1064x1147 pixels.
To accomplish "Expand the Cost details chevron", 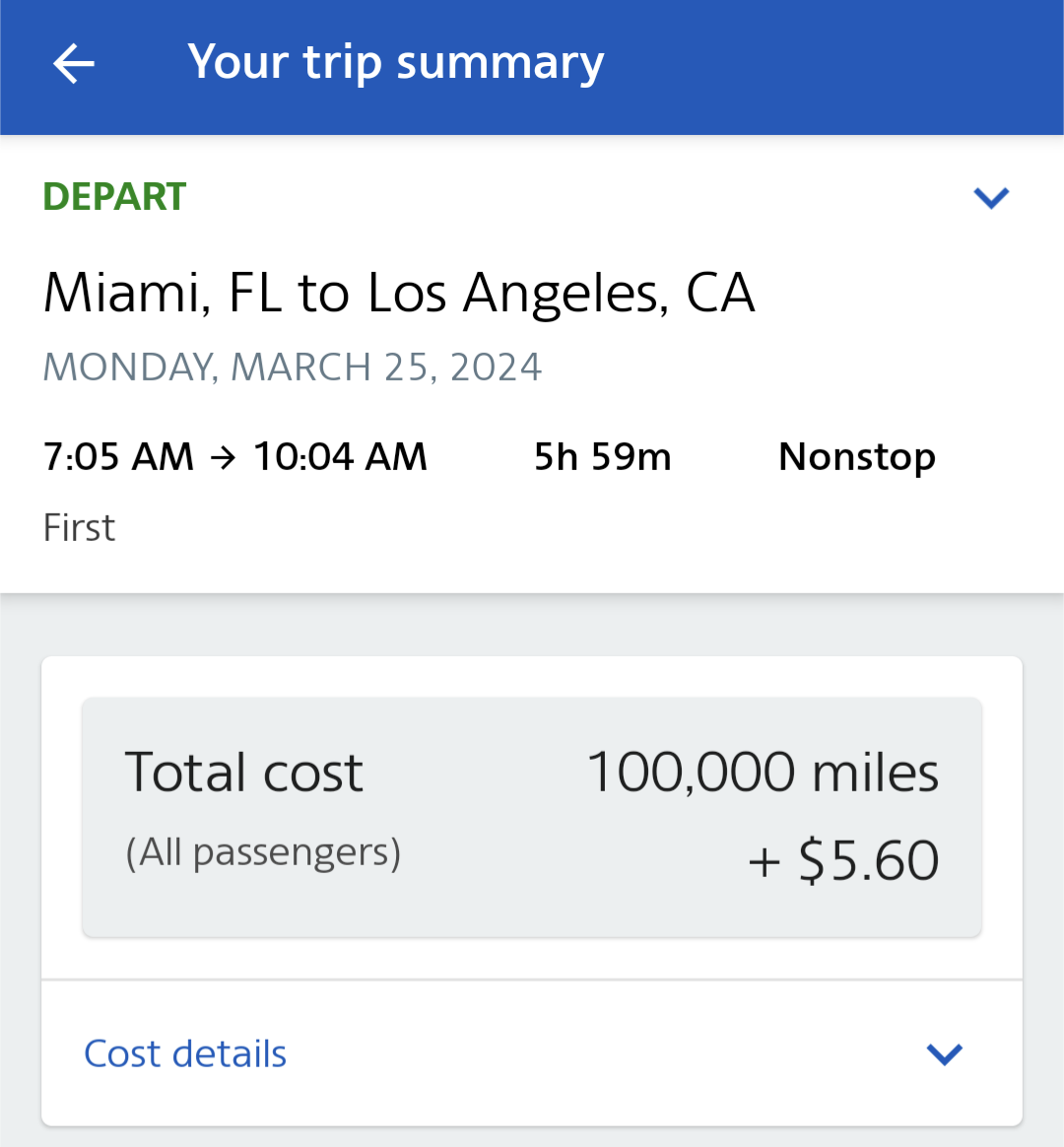I will click(944, 1054).
